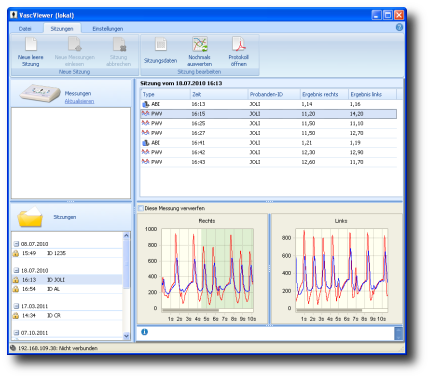This screenshot has height=378, width=430.
Task: Click the Aktualisieren link
Action: (79, 101)
